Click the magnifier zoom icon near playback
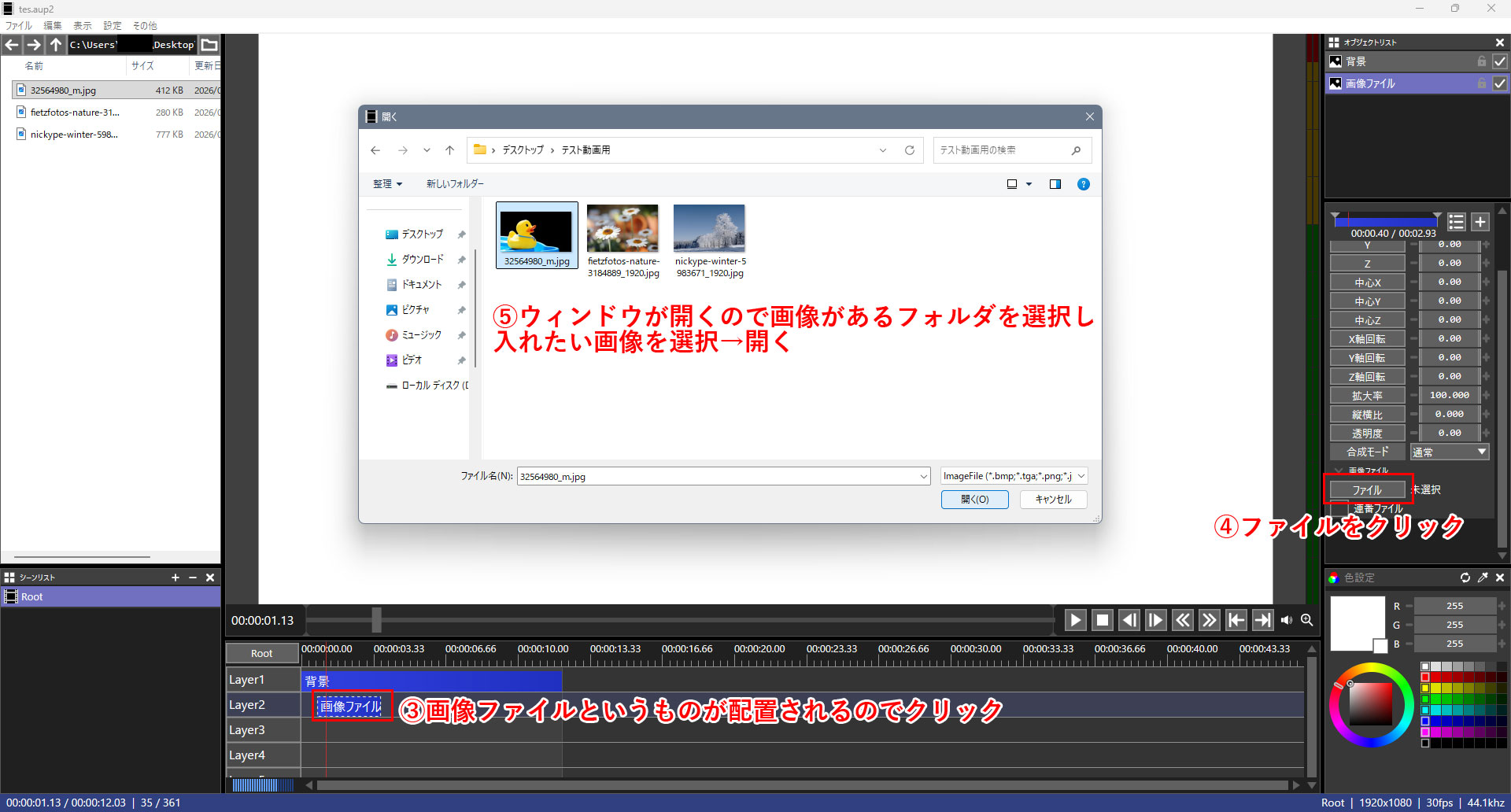This screenshot has height=812, width=1511. (x=1307, y=620)
